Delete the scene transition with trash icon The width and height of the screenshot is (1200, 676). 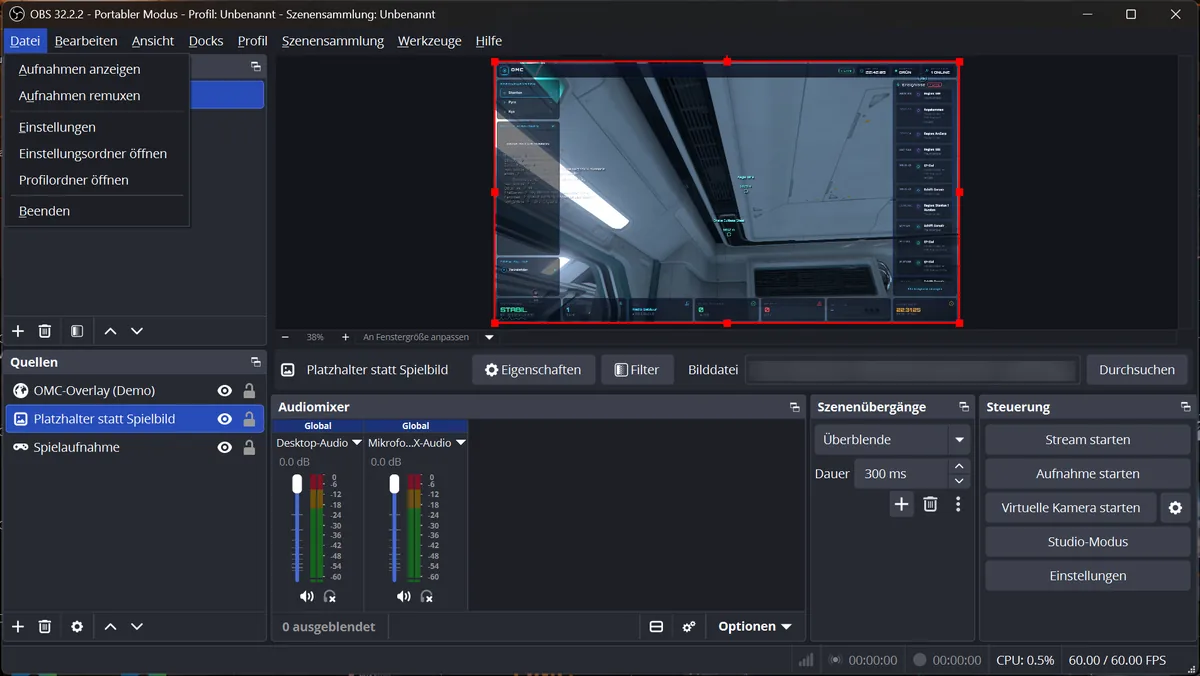coord(930,504)
